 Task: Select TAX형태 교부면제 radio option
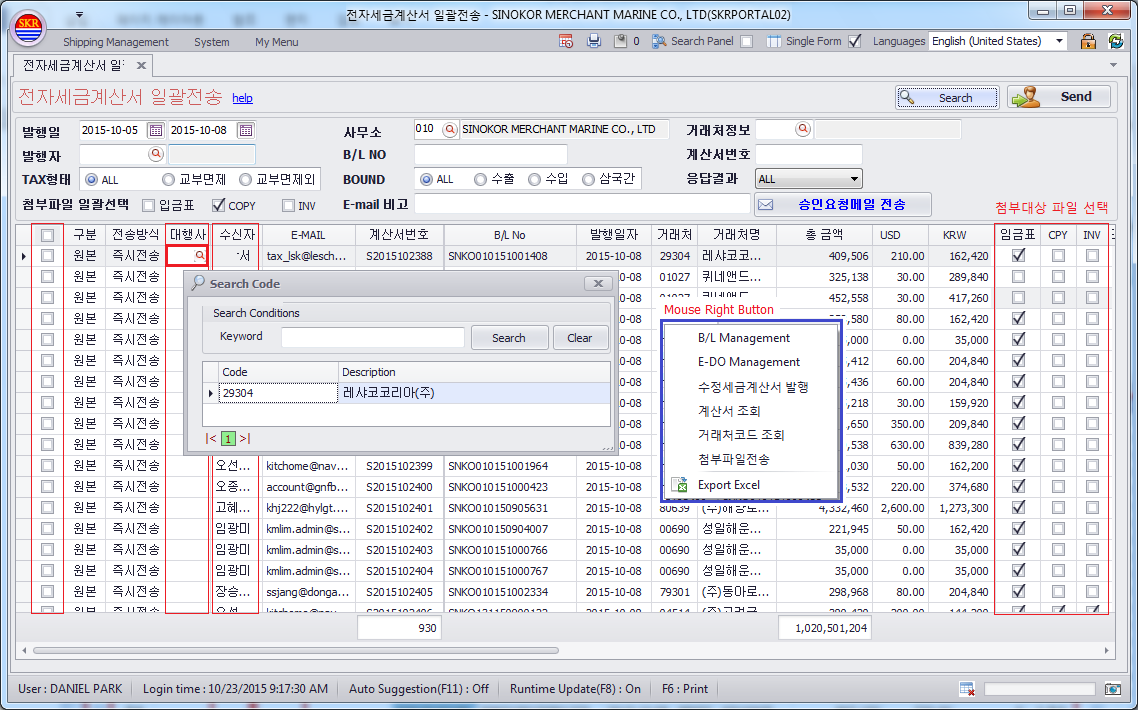click(168, 179)
